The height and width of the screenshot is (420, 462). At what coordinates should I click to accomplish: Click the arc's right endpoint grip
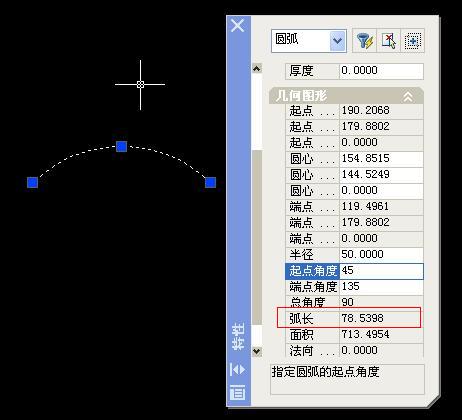tap(210, 182)
